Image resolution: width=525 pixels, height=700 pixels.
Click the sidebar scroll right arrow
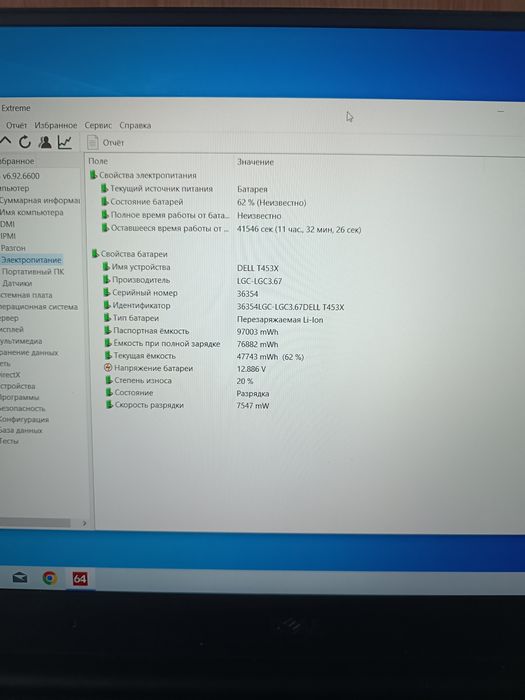point(84,523)
